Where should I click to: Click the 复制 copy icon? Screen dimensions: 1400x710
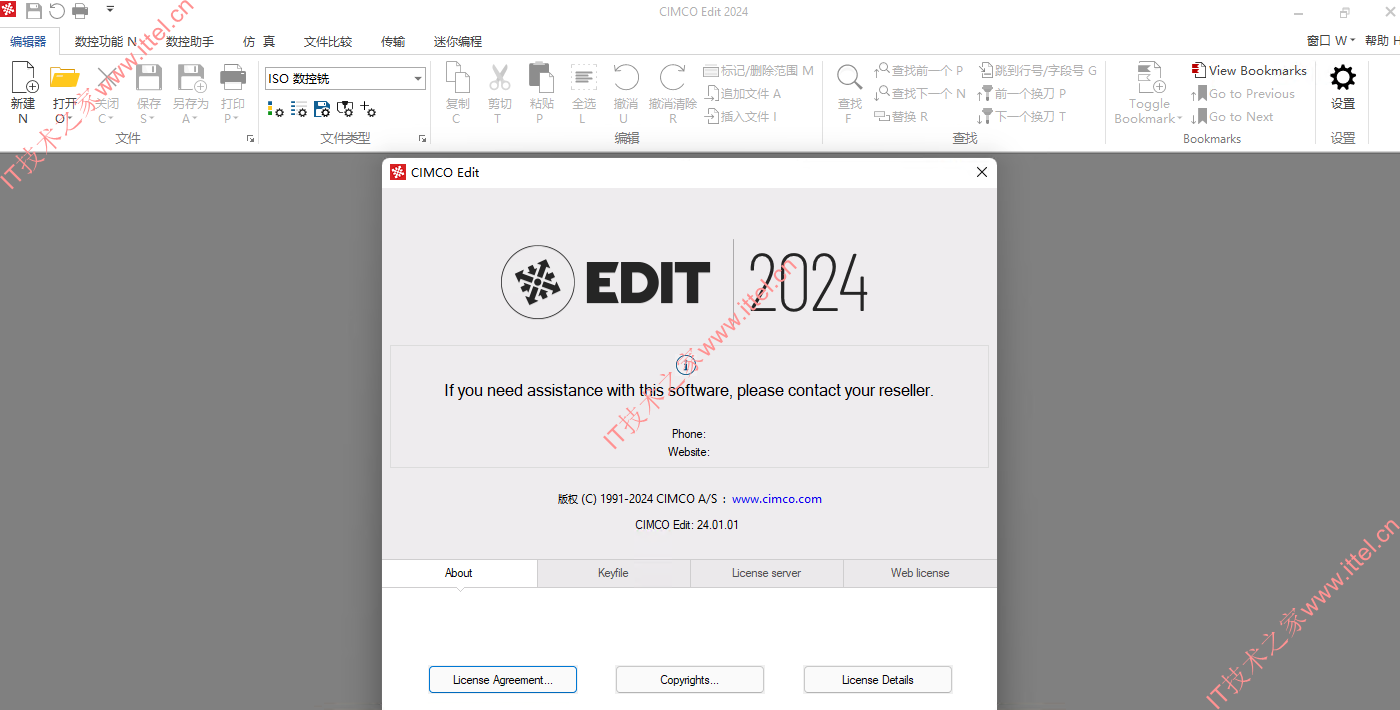point(458,78)
